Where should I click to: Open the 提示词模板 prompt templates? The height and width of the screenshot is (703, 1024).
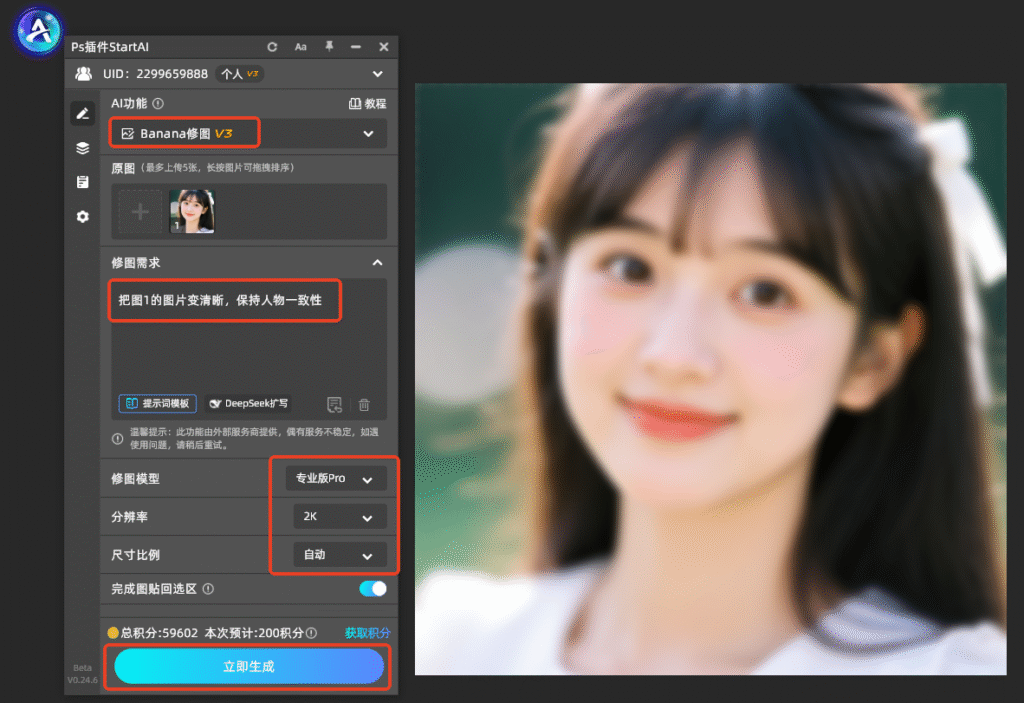(157, 403)
